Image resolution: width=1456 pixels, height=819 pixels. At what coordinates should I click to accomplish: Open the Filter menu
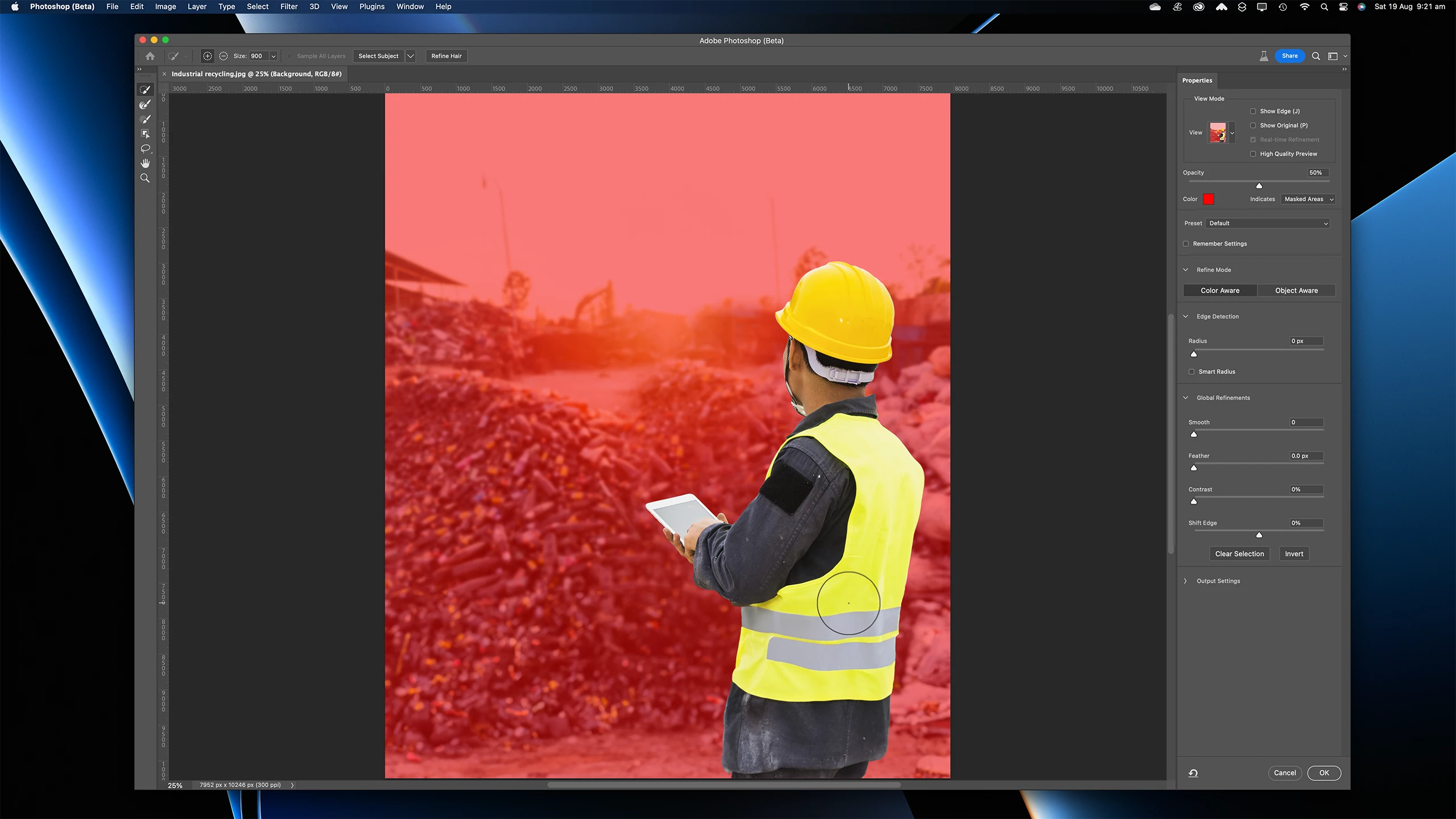288,7
